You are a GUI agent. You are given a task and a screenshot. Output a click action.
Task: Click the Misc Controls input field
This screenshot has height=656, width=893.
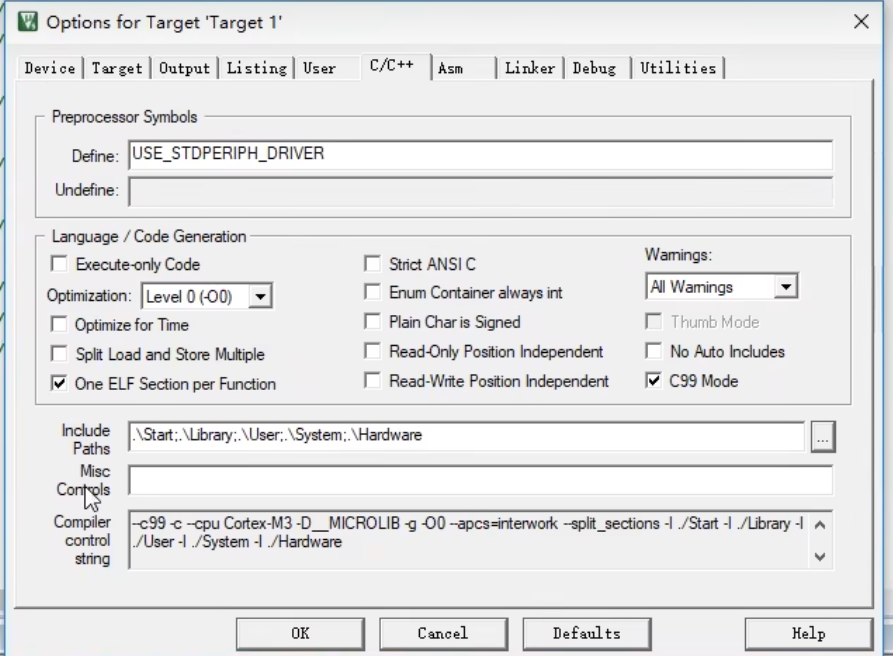point(481,480)
